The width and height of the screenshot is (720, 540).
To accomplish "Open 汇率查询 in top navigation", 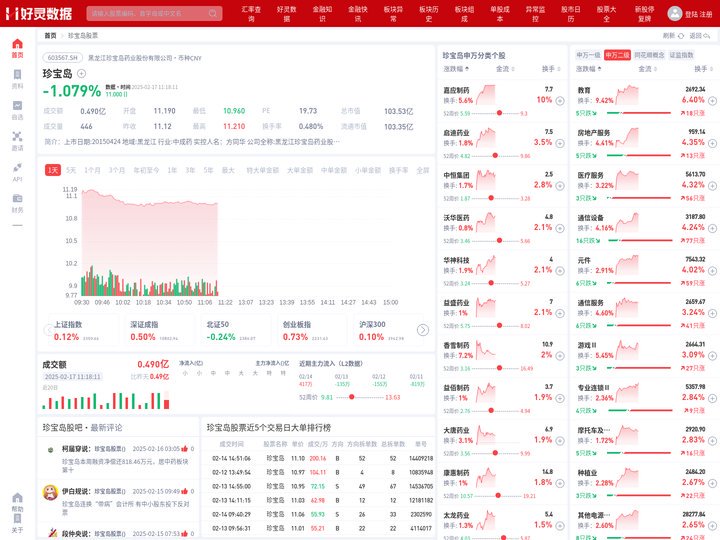I will [x=251, y=14].
